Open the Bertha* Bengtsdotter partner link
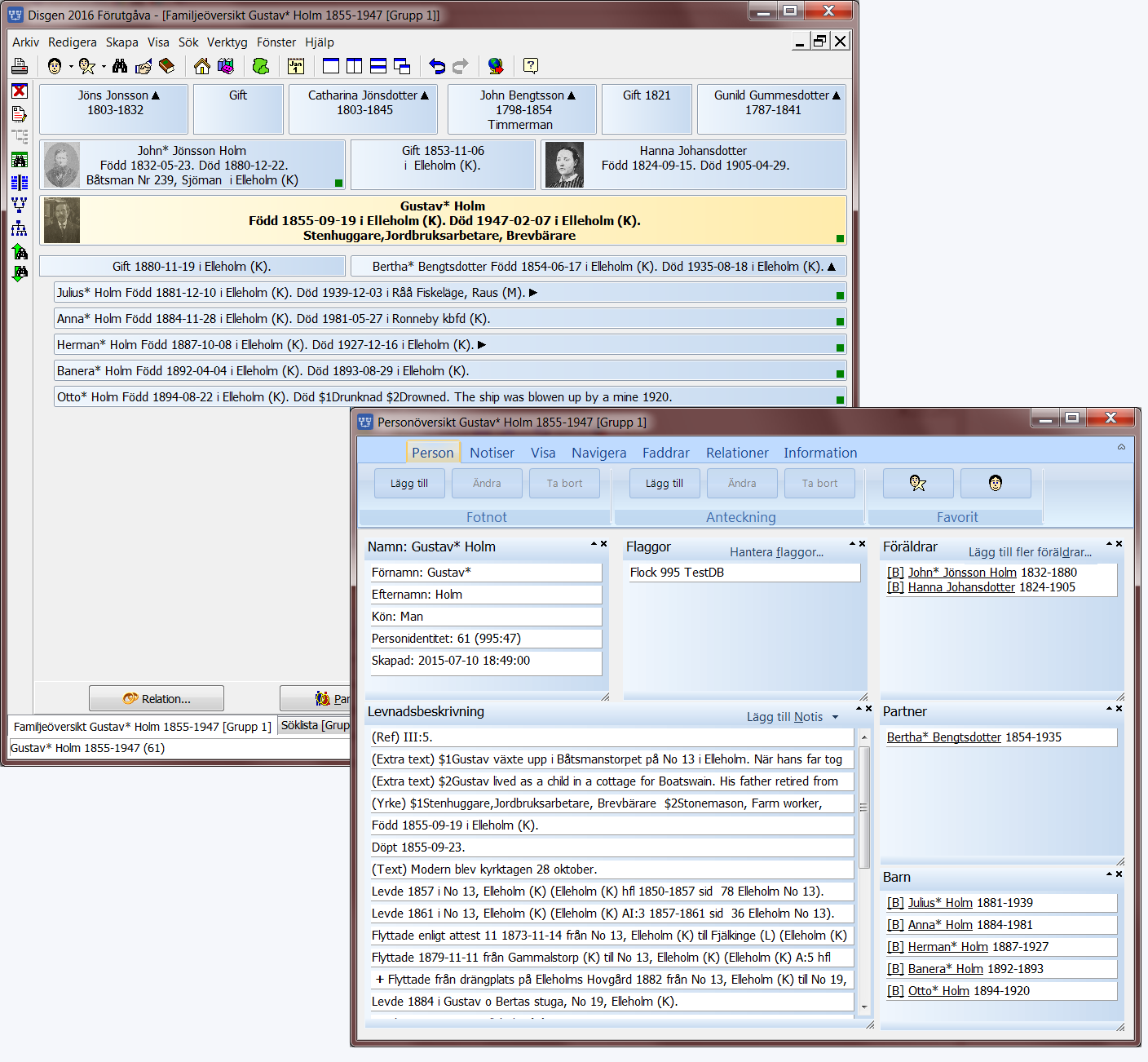Image resolution: width=1148 pixels, height=1062 pixels. (943, 737)
